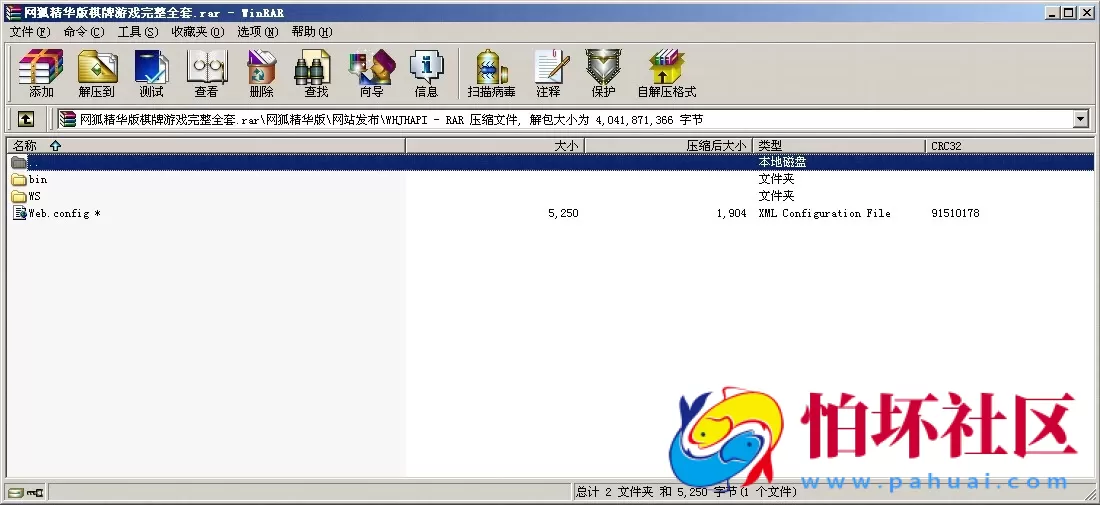
Task: Run the 测试 (Test) archive tool
Action: [151, 73]
